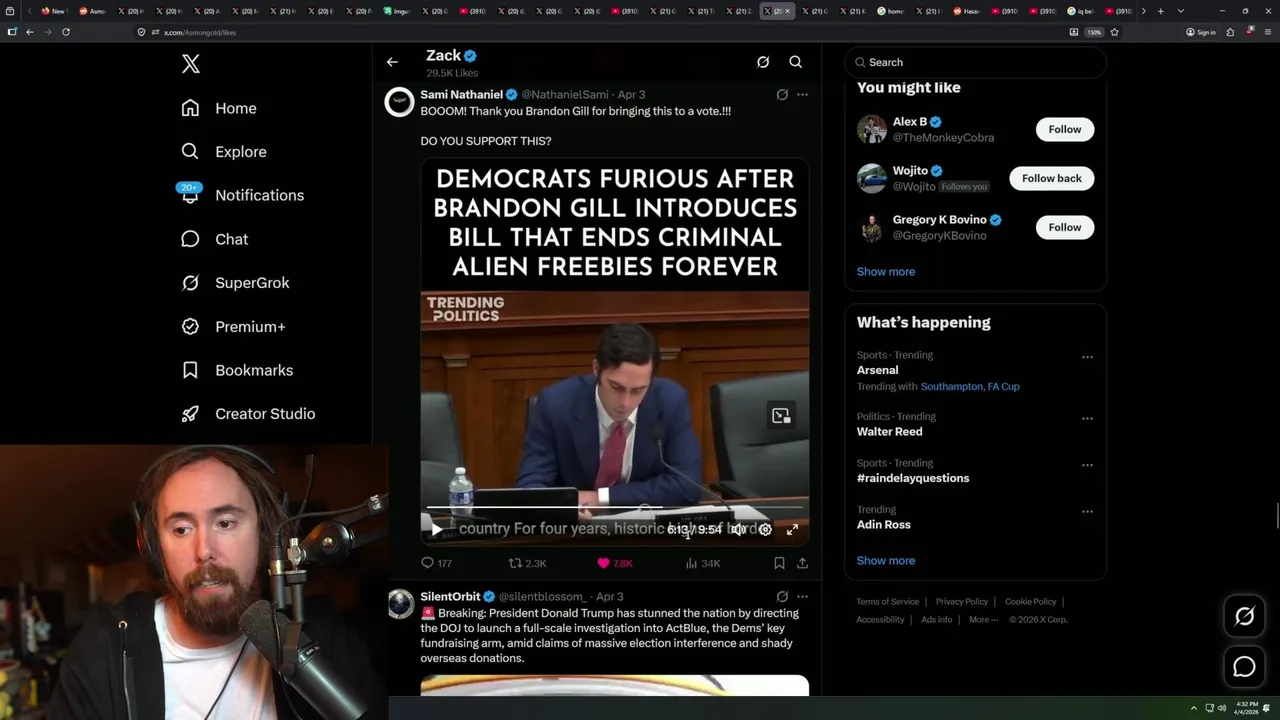
Task: Show more under What's happening
Action: (x=886, y=560)
